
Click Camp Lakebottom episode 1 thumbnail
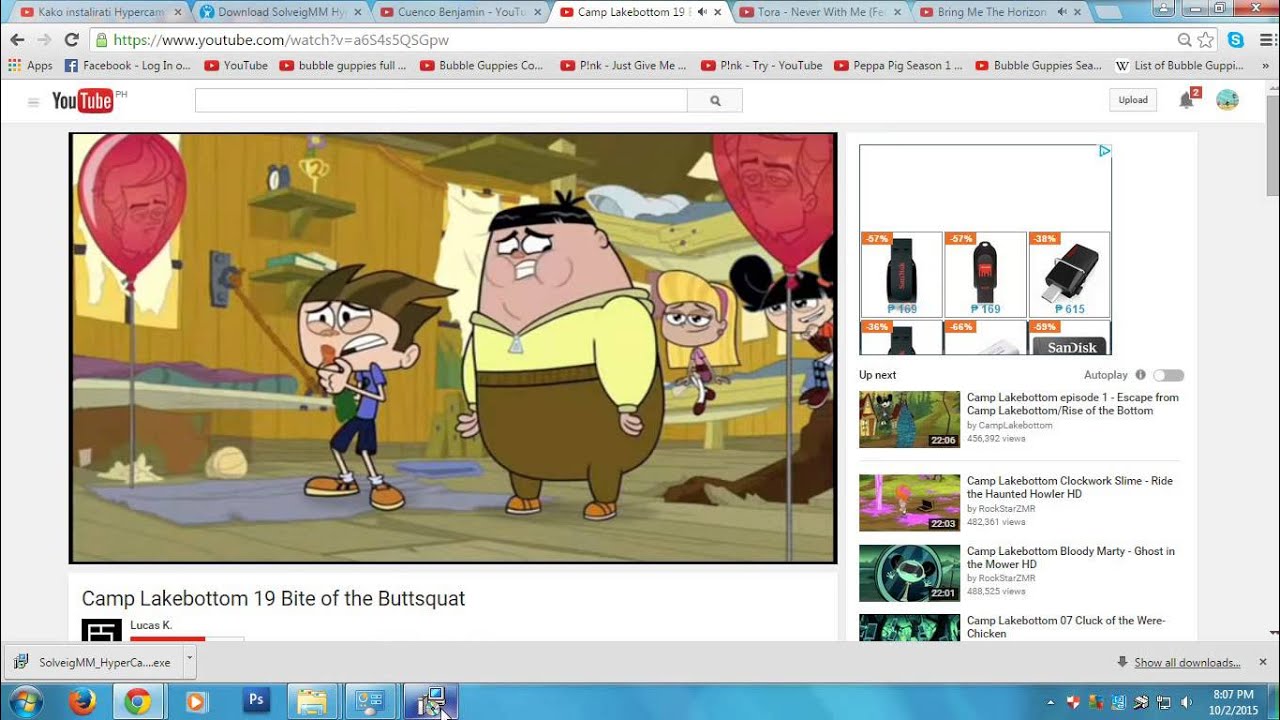pos(909,419)
